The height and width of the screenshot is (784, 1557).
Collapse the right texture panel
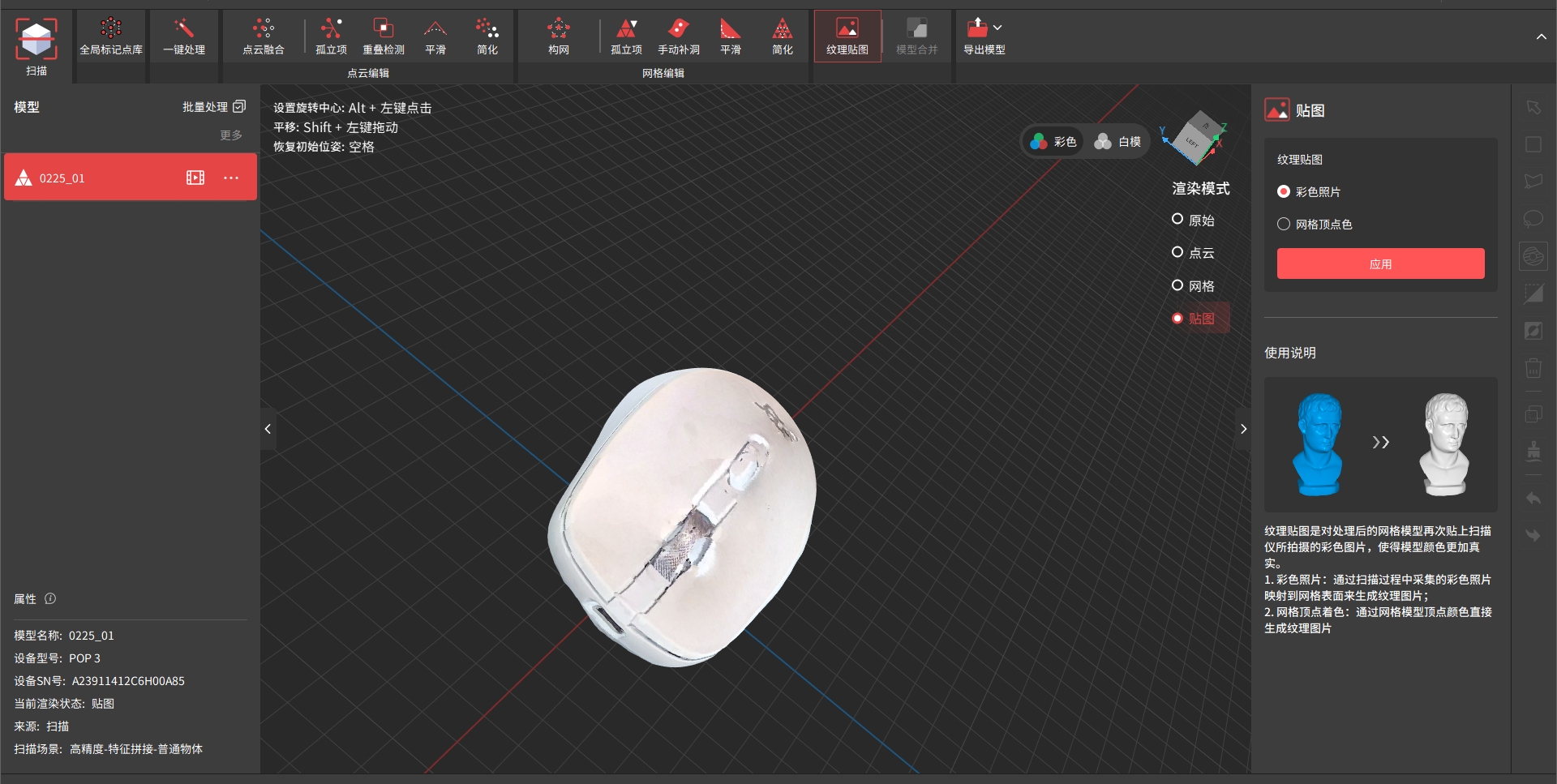pos(1243,429)
